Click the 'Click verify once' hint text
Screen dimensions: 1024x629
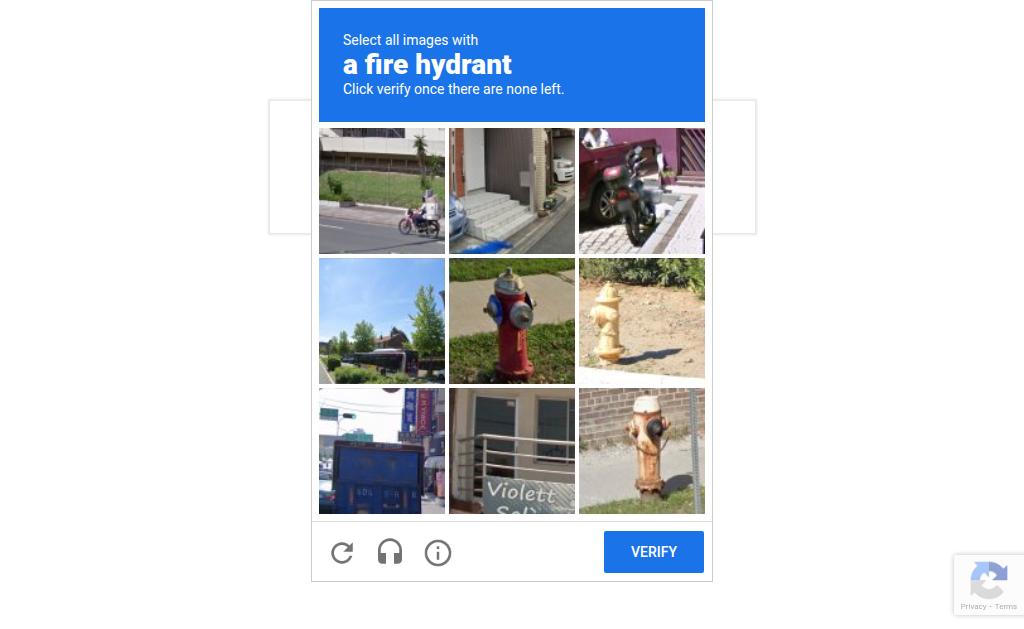click(x=453, y=89)
